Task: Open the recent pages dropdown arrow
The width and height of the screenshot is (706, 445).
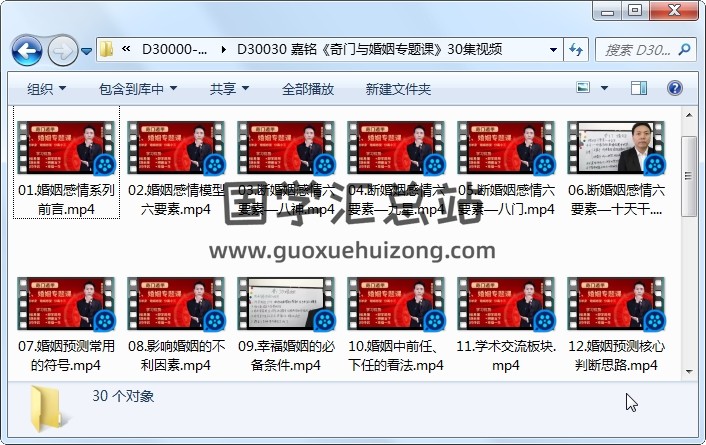Action: (x=86, y=51)
